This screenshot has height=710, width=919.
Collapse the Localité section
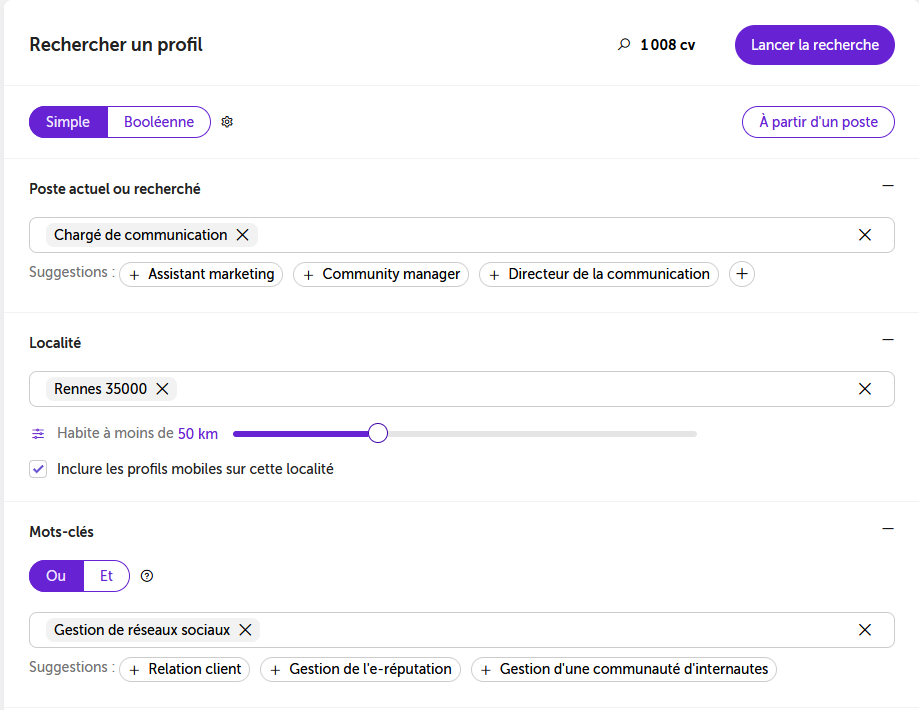click(x=888, y=339)
